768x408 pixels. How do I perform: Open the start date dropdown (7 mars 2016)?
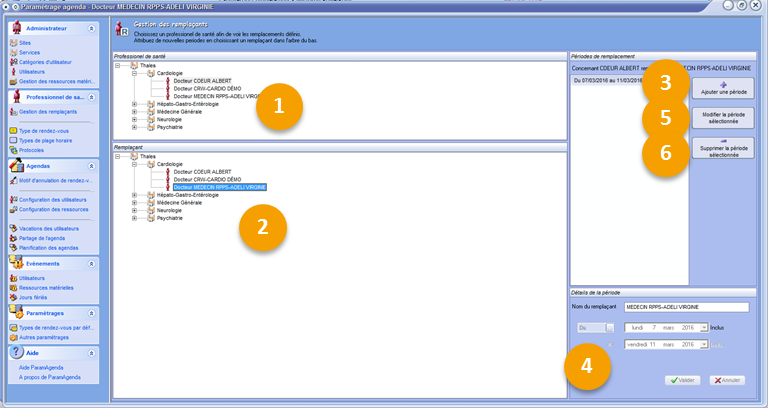pos(704,327)
